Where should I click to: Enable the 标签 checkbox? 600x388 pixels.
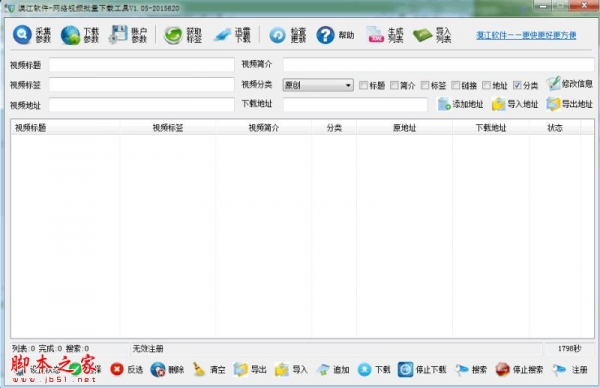click(x=425, y=85)
